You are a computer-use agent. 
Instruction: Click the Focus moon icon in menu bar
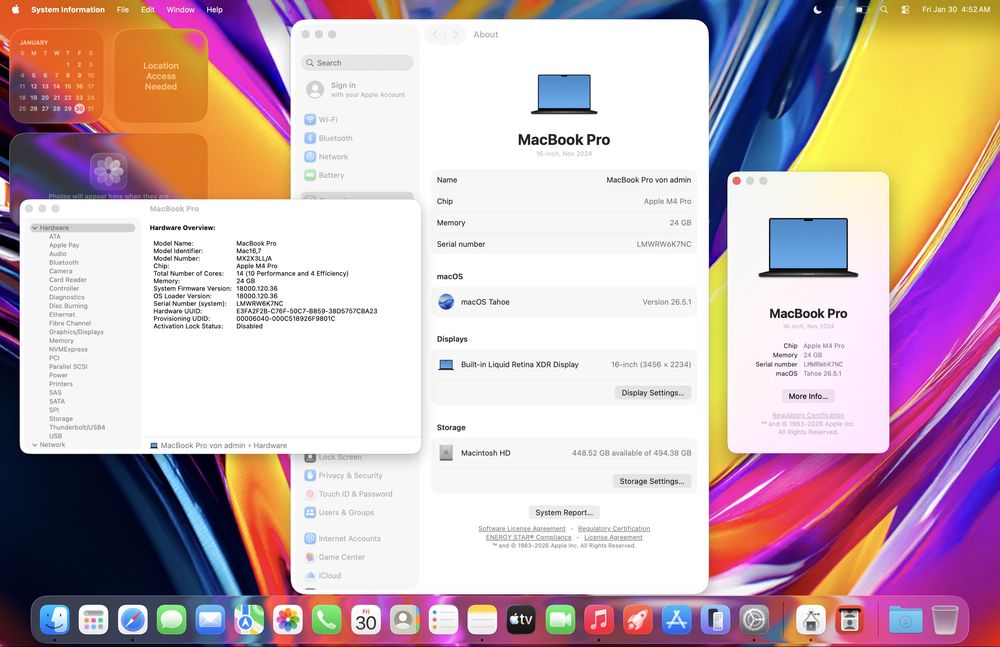818,10
